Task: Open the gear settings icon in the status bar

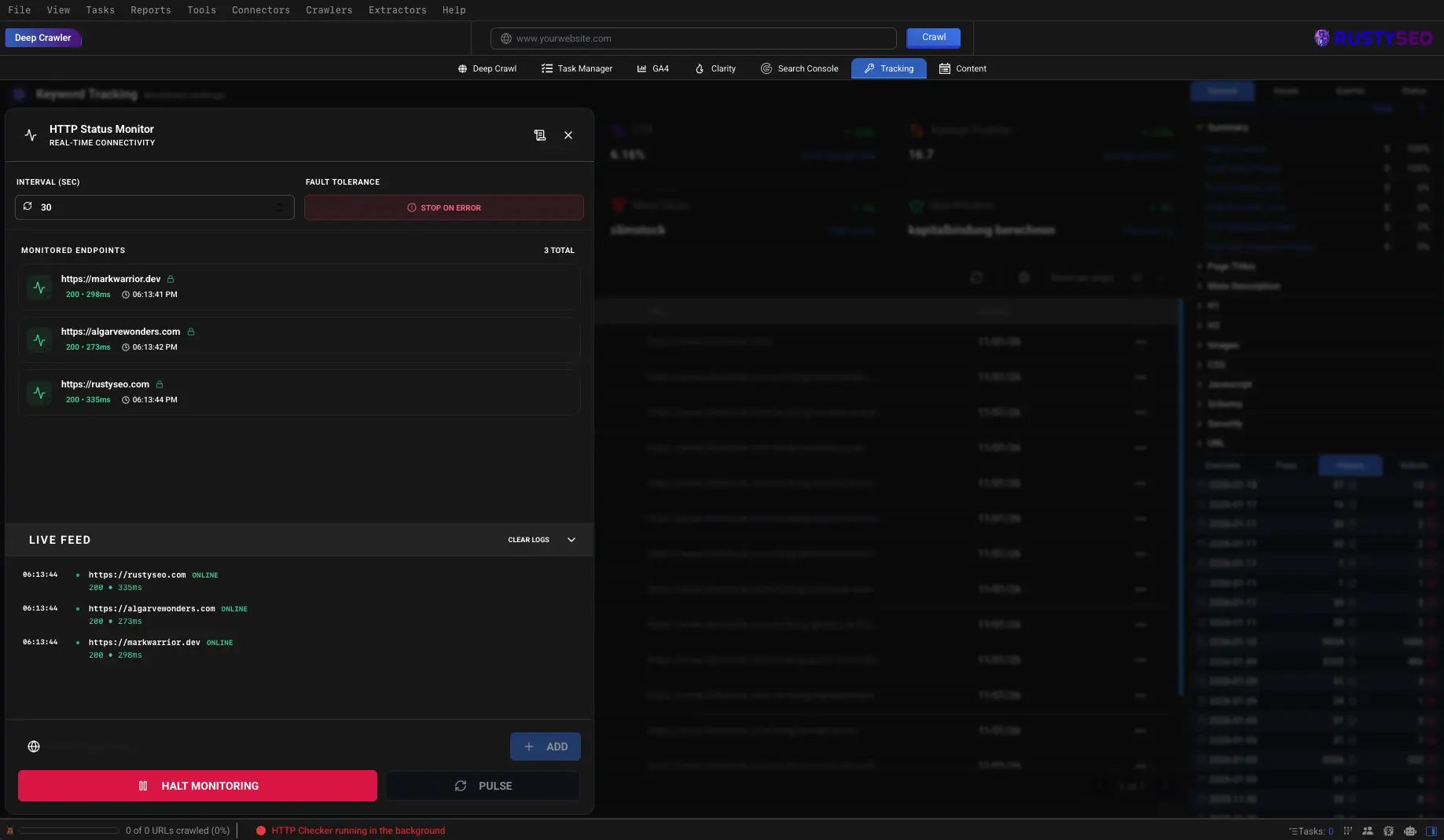Action: [x=1389, y=831]
